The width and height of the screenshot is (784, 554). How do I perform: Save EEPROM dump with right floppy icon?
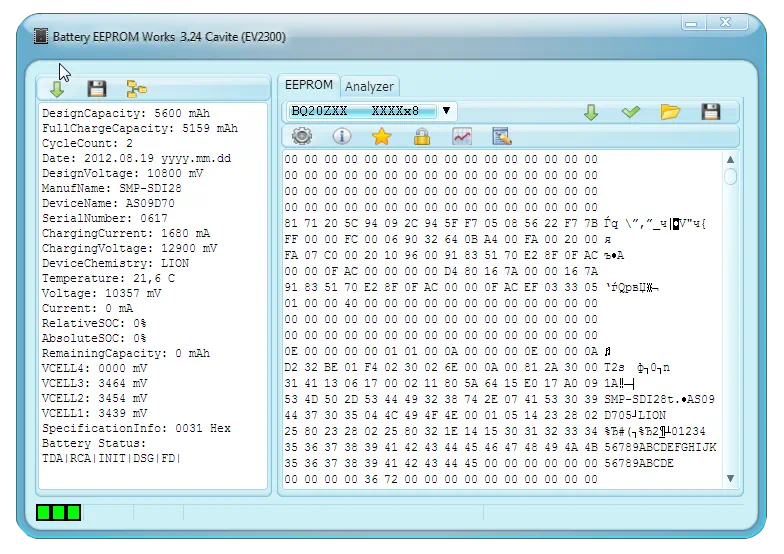(x=710, y=112)
